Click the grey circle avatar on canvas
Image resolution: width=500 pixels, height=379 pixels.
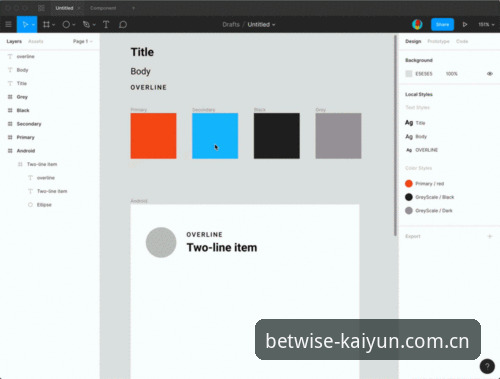coord(161,242)
